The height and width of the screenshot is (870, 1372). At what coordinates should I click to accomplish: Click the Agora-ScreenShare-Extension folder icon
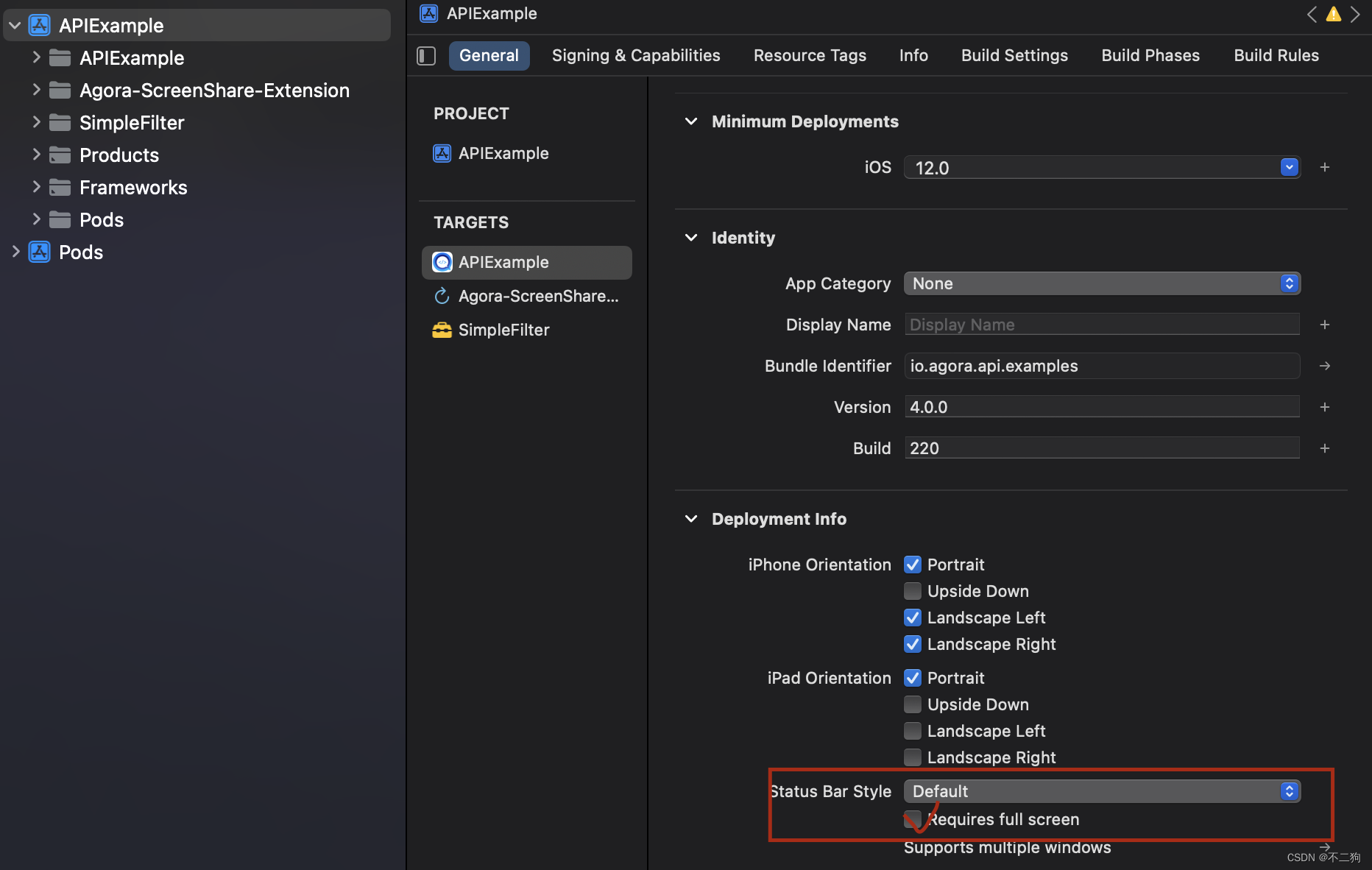click(60, 91)
